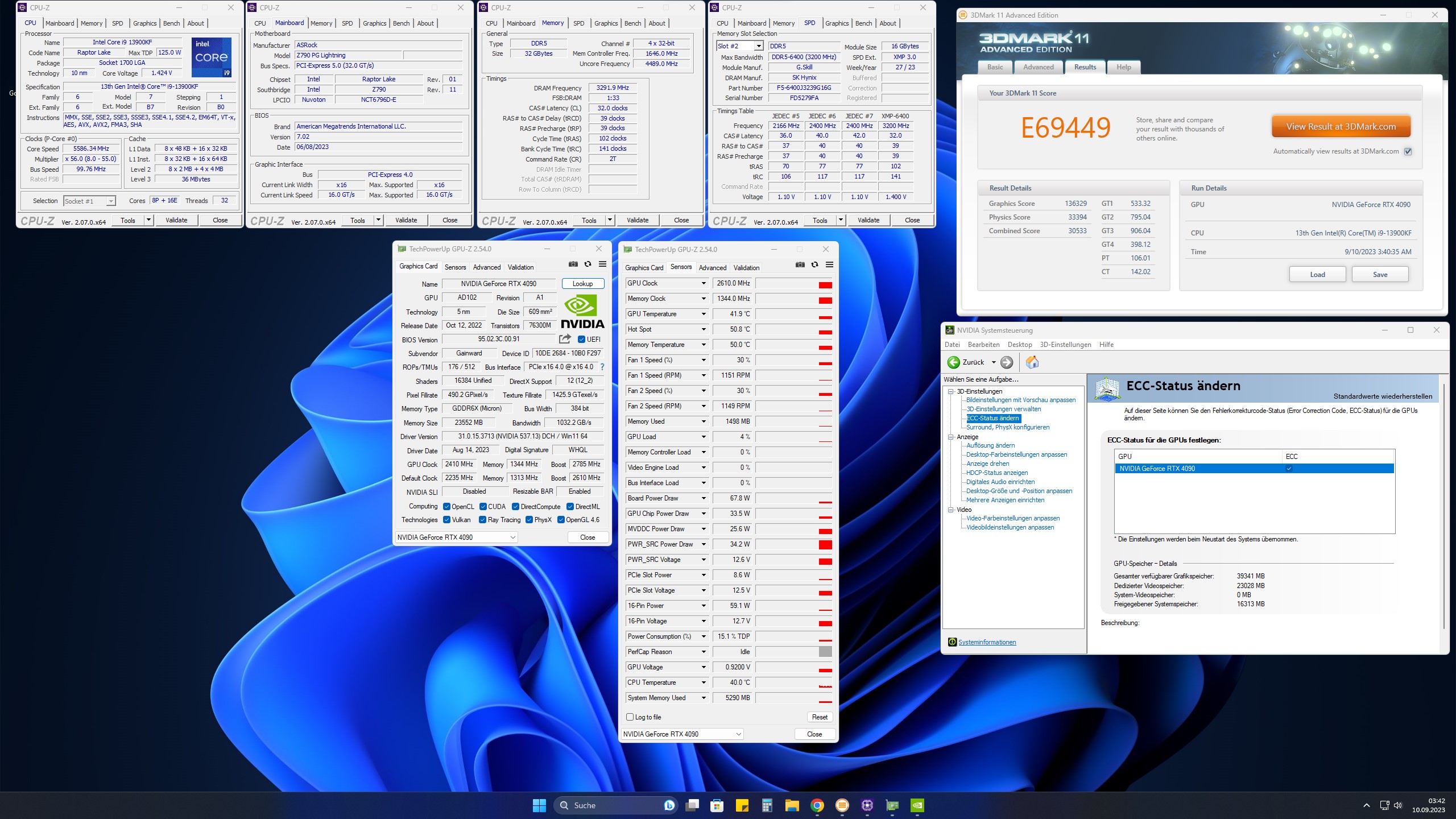Open GPU selector dropdown in GPU-Z Graphics Card window

click(x=456, y=537)
